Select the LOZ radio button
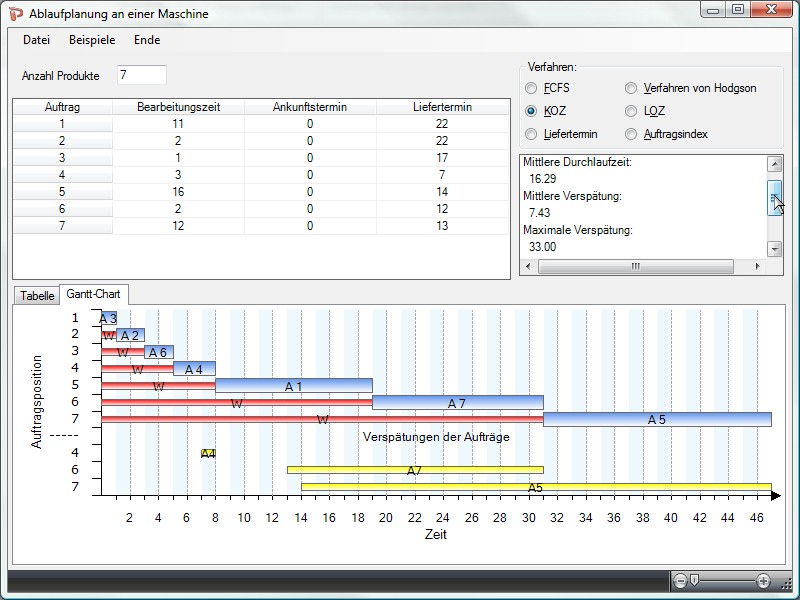The width and height of the screenshot is (800, 600). tap(631, 111)
